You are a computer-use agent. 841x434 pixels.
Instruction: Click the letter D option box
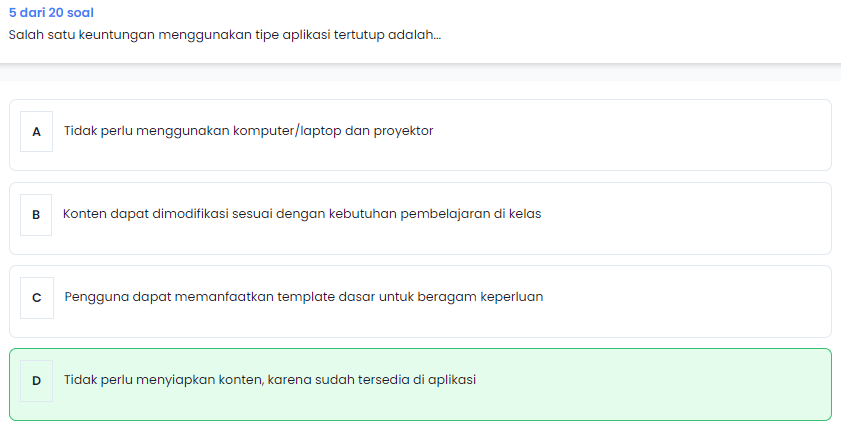click(x=36, y=381)
